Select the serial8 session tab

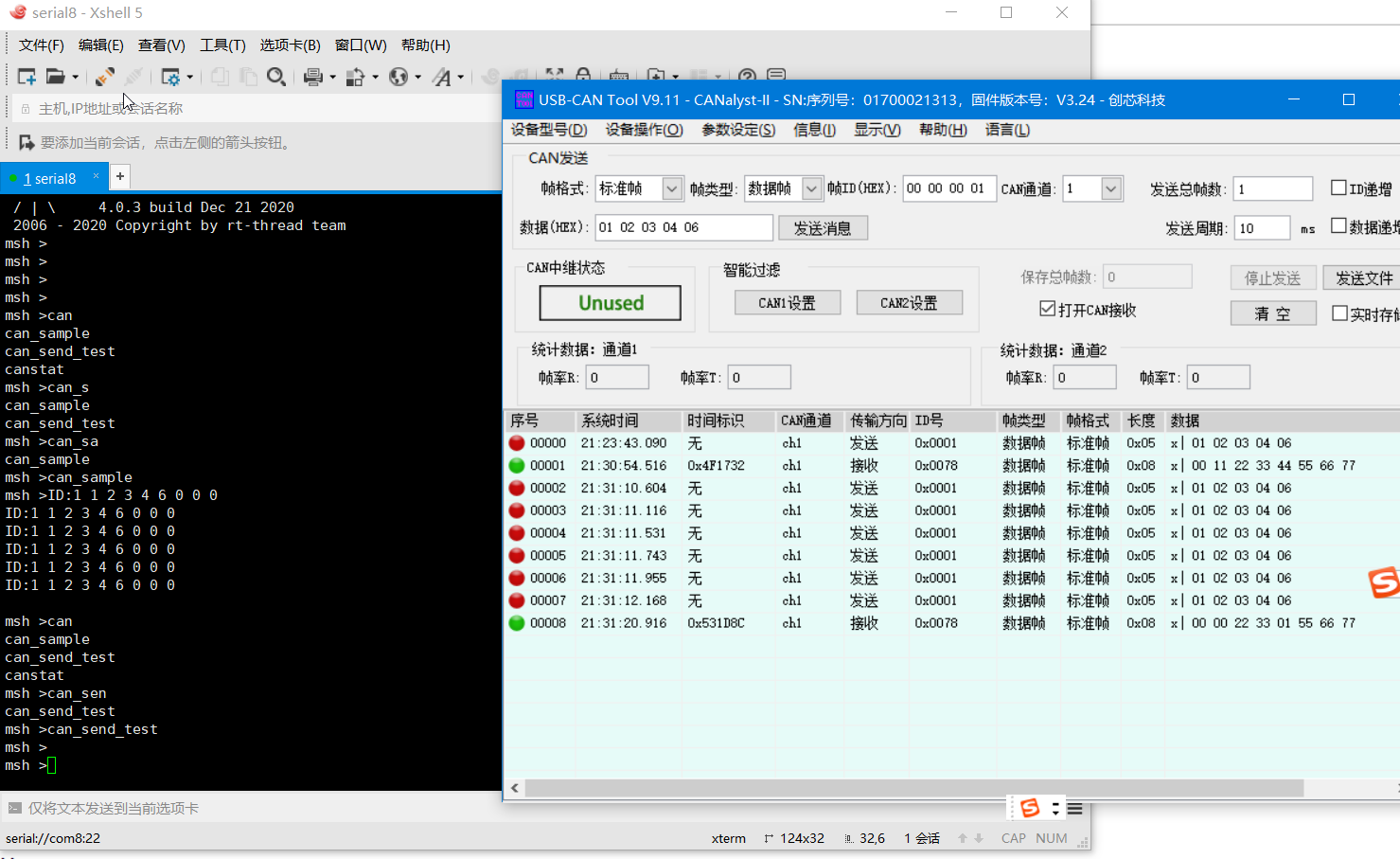point(54,178)
